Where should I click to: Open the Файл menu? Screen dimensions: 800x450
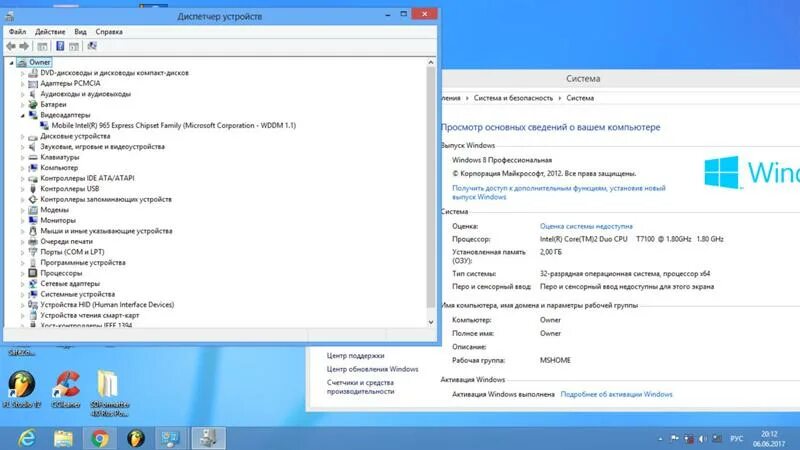(x=17, y=32)
